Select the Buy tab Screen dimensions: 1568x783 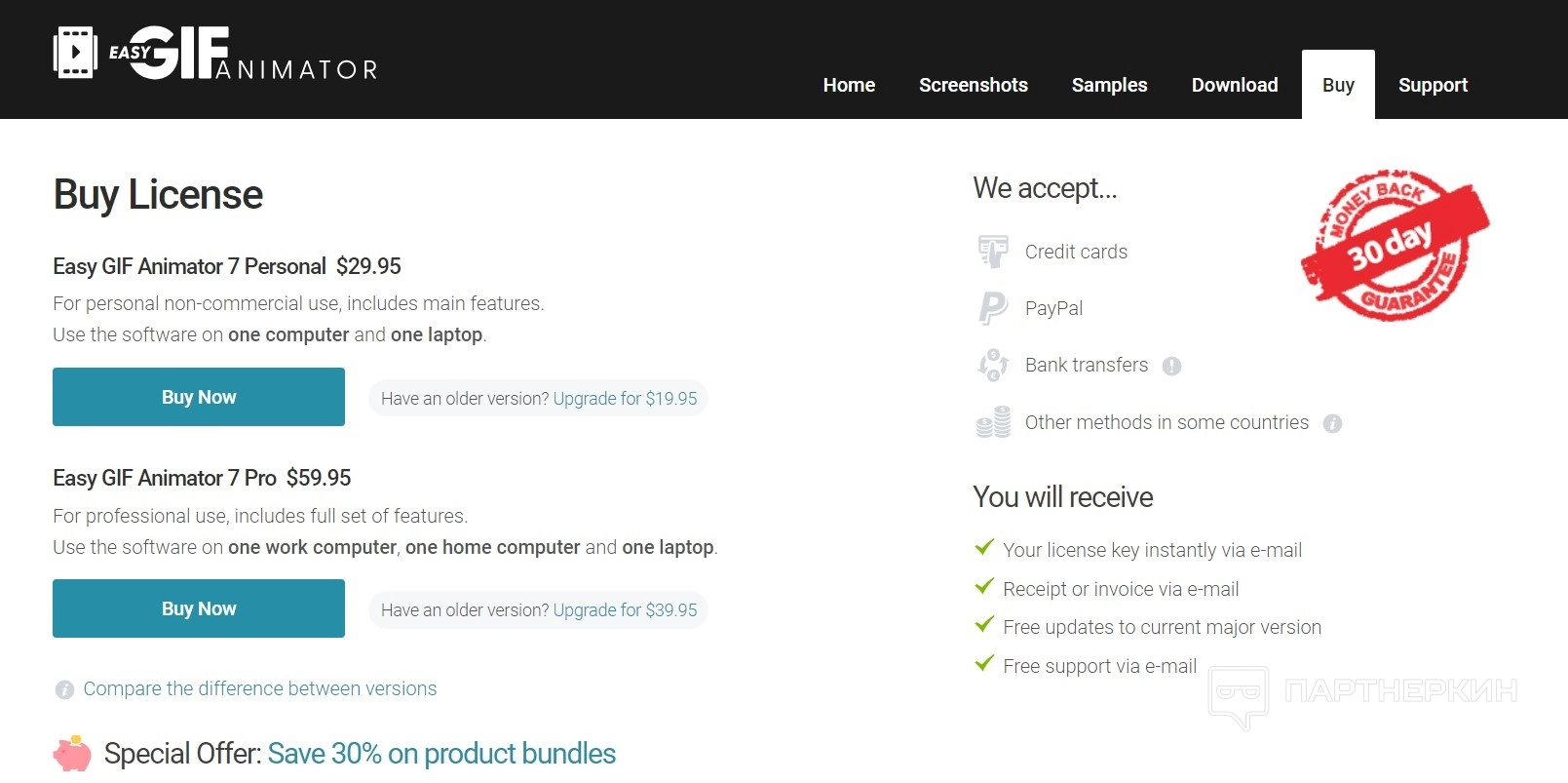(1338, 85)
